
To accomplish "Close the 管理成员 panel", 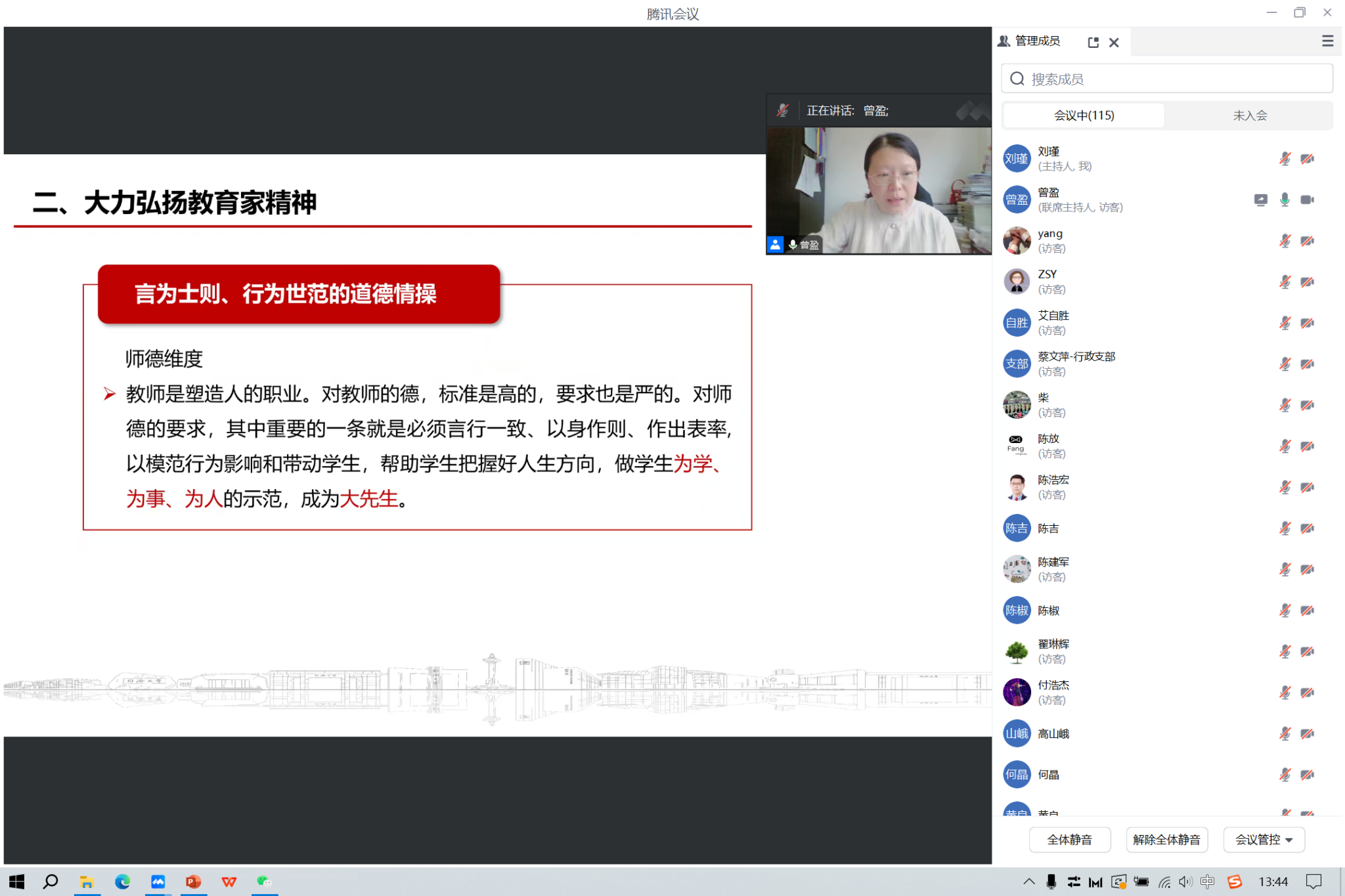I will coord(1114,43).
